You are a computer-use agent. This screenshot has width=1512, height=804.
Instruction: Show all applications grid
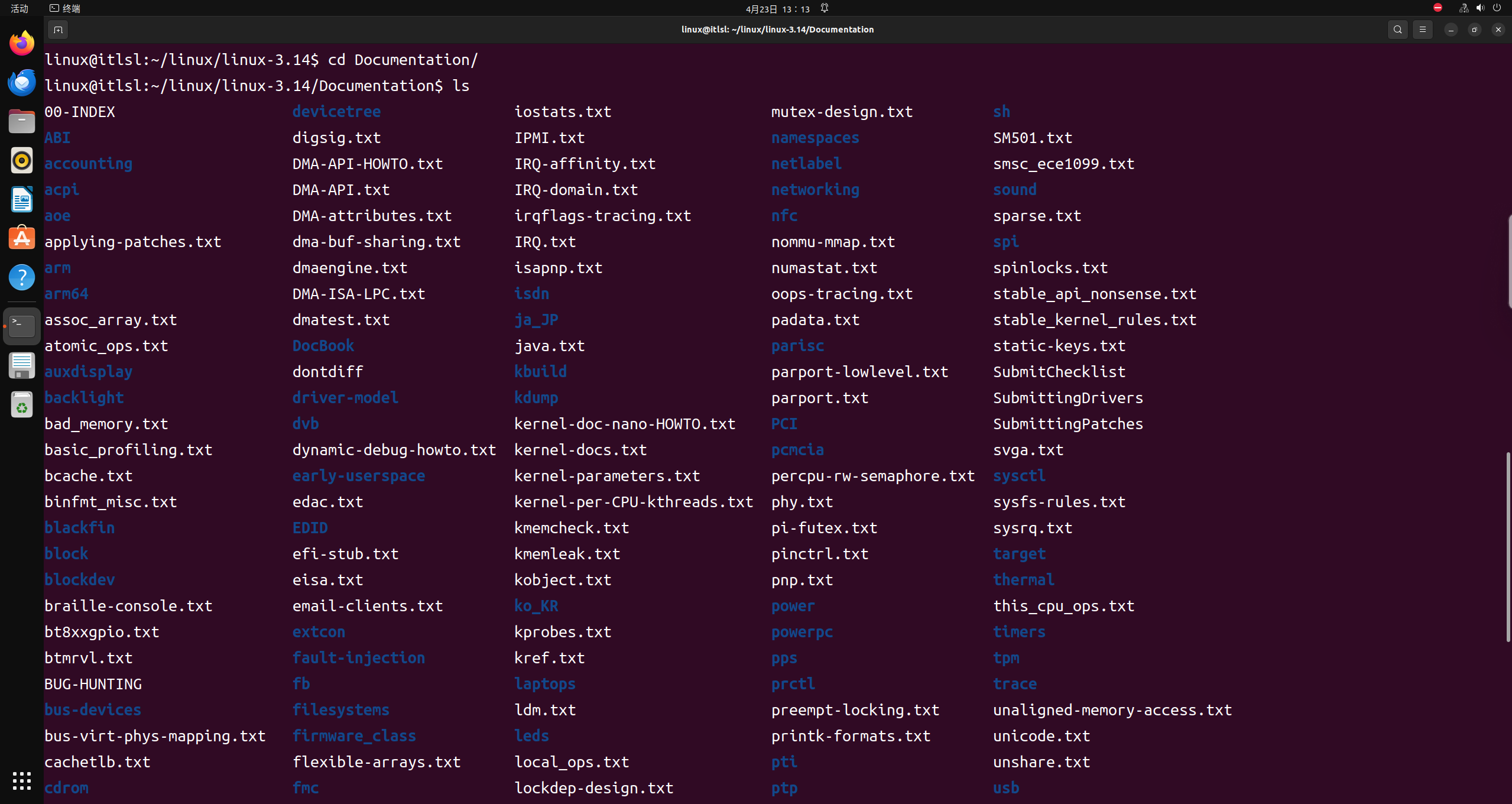point(22,781)
